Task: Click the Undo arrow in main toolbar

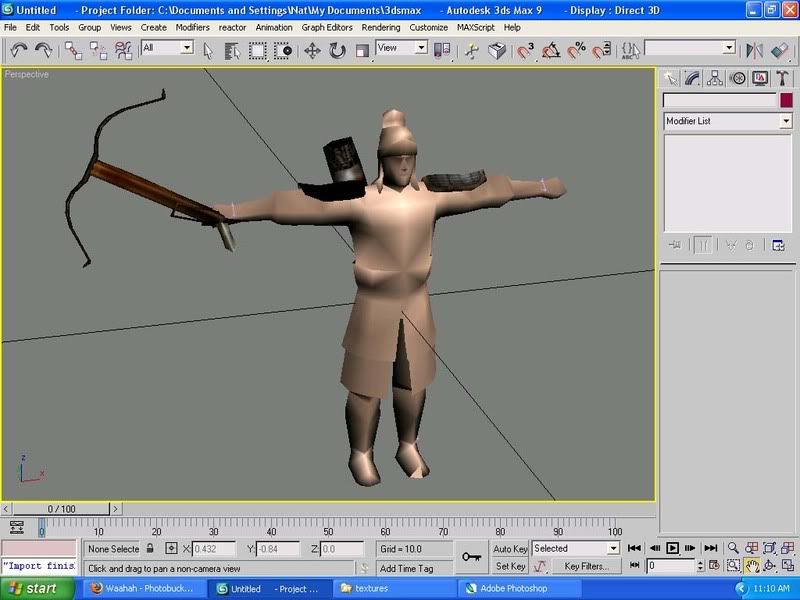Action: (x=18, y=49)
